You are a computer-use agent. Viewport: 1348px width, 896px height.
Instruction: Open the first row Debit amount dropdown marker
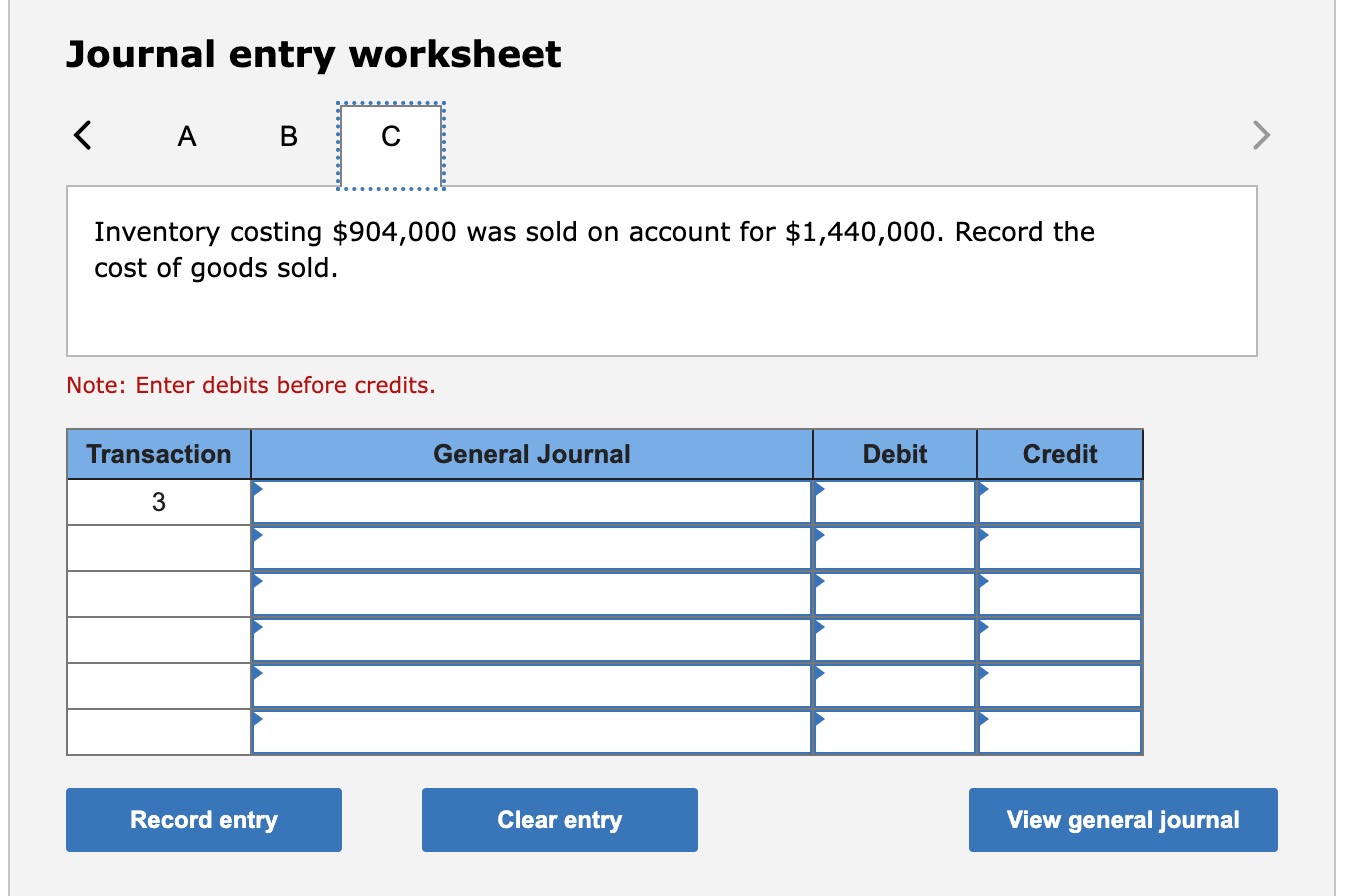tap(820, 487)
